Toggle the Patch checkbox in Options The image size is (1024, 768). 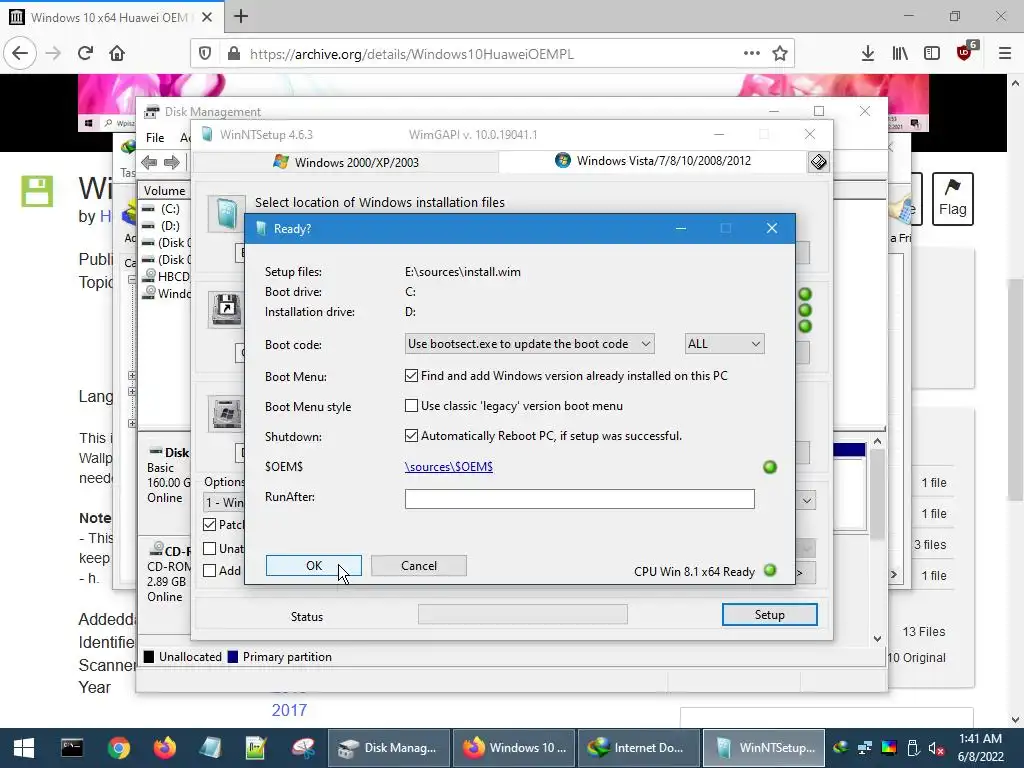point(210,524)
